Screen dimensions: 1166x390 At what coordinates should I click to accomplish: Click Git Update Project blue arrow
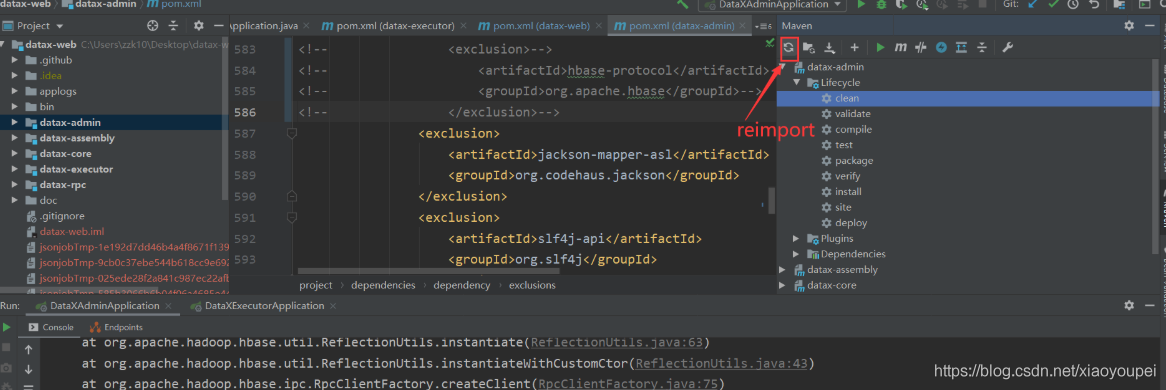click(x=1032, y=4)
